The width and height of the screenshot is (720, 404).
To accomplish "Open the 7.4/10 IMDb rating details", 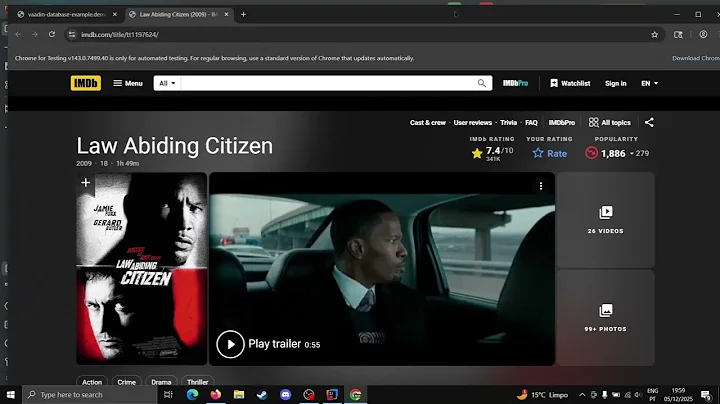I will click(x=492, y=153).
